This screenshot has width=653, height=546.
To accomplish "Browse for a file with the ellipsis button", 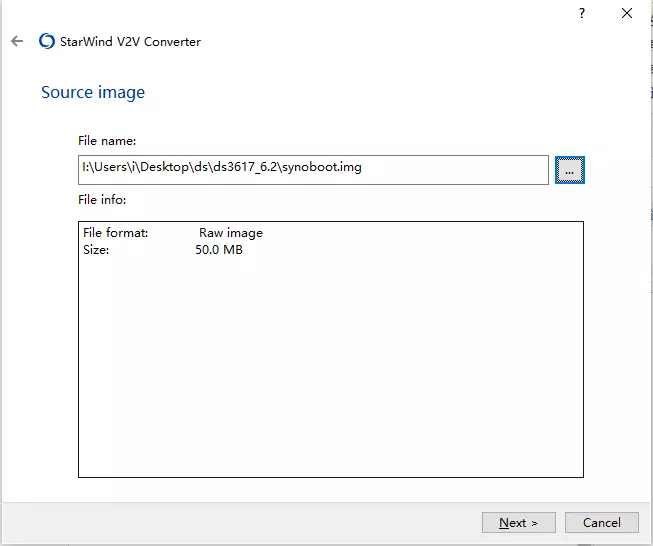I will [570, 170].
